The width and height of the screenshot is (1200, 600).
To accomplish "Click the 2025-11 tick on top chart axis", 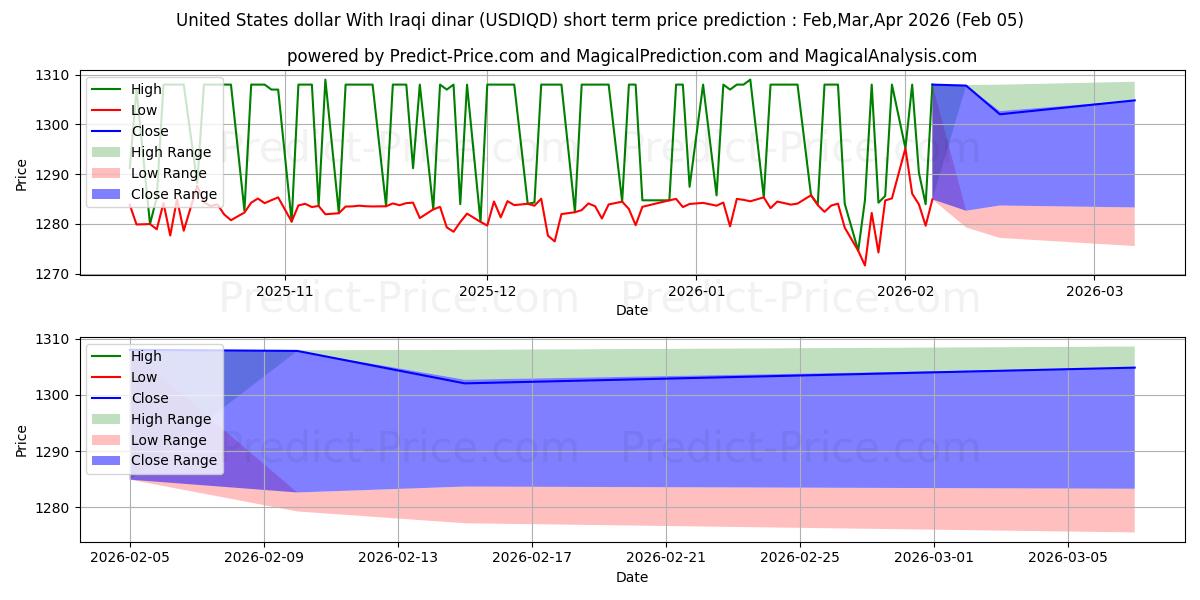I will (x=285, y=291).
